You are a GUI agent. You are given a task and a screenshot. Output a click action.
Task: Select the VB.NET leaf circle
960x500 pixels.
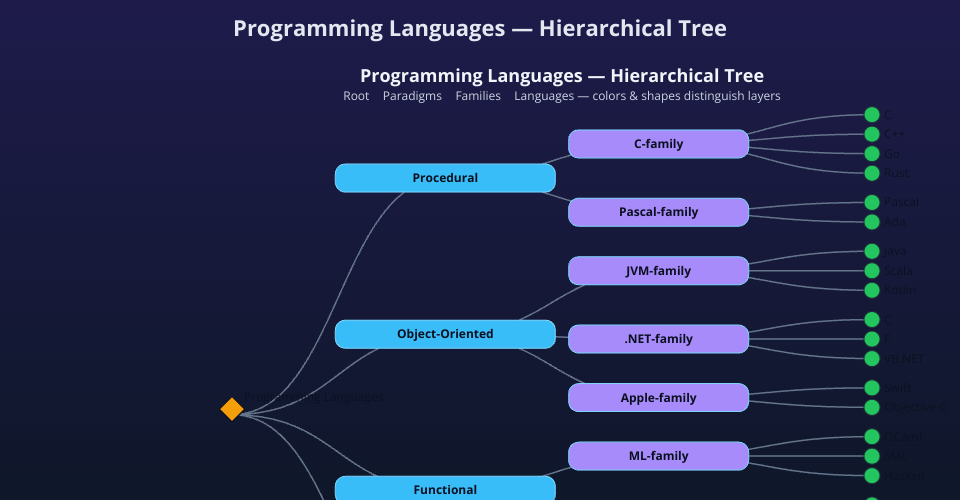tap(872, 358)
